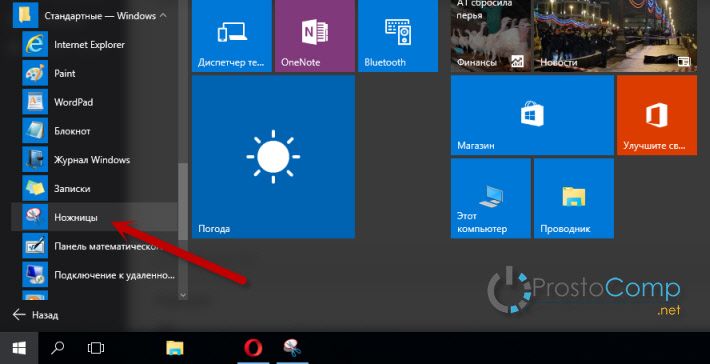Open the Погода weather tile
The height and width of the screenshot is (364, 710).
(x=273, y=157)
